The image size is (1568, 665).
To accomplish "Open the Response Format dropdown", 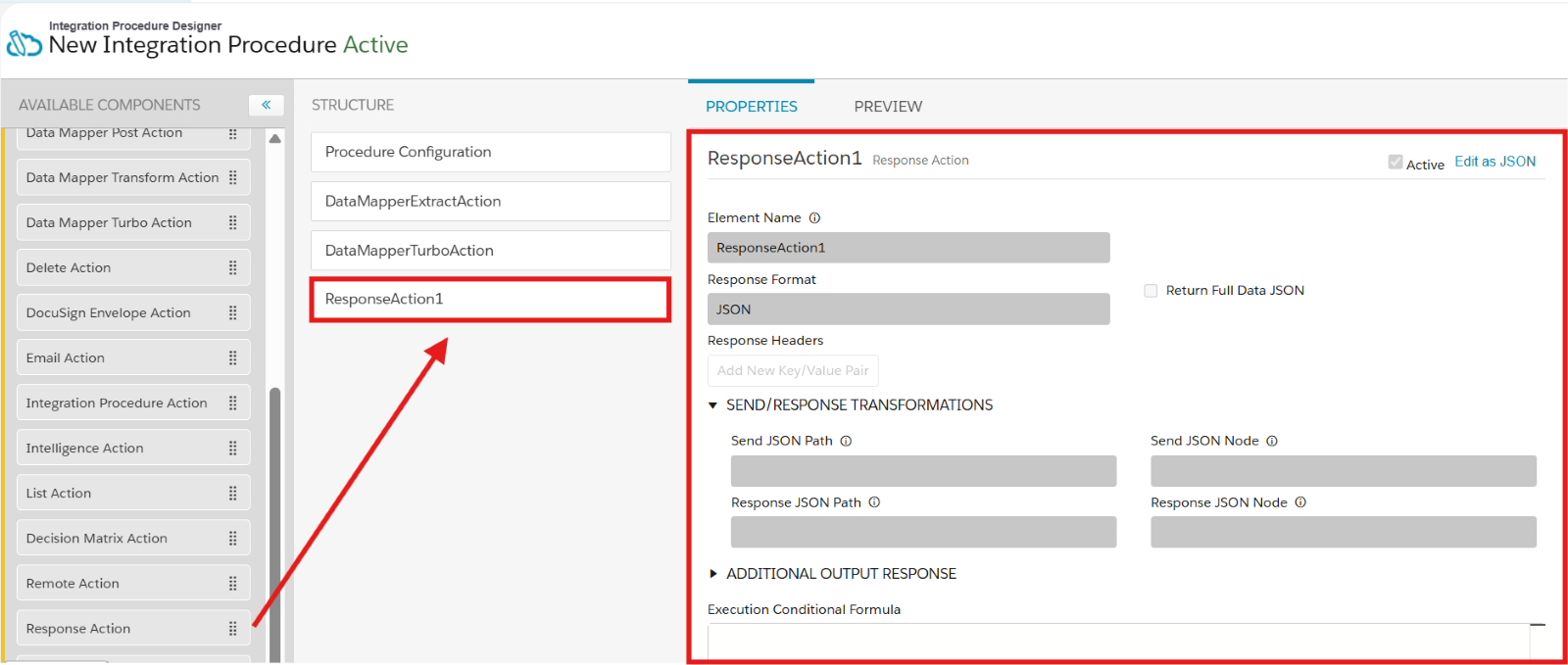I will 907,309.
